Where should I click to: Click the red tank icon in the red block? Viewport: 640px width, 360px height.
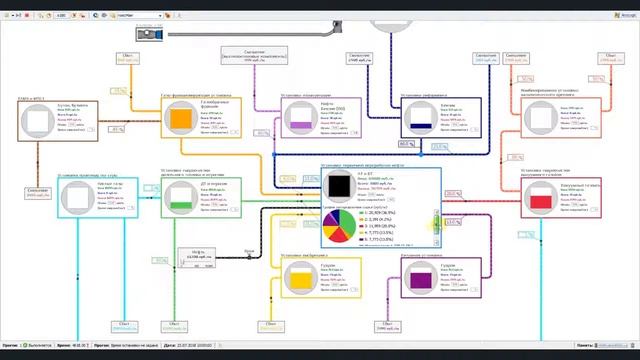pyautogui.click(x=541, y=198)
